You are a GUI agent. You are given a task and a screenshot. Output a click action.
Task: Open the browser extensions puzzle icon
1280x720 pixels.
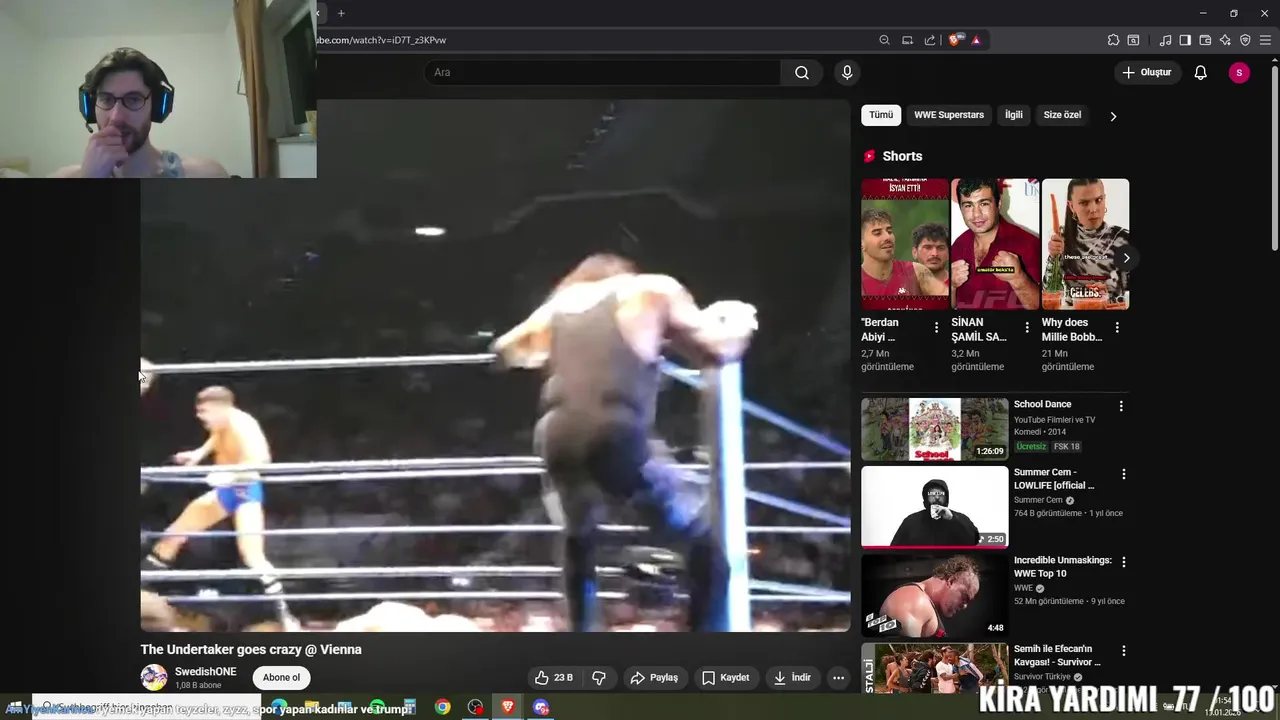coord(1113,40)
